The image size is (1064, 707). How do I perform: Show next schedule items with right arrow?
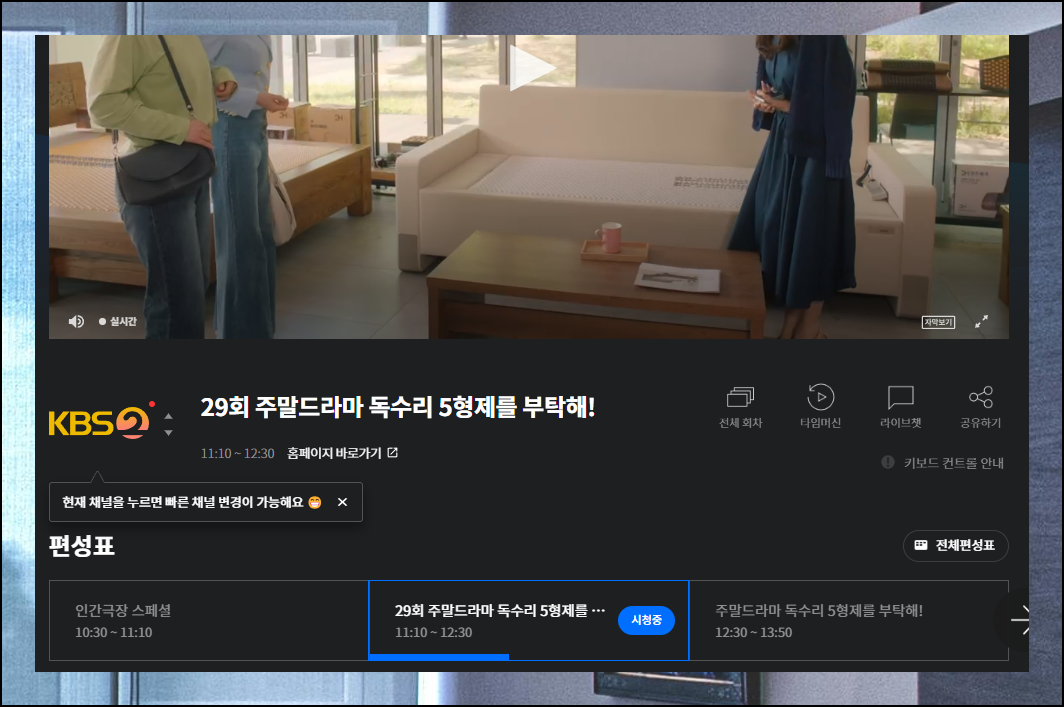coord(1018,620)
